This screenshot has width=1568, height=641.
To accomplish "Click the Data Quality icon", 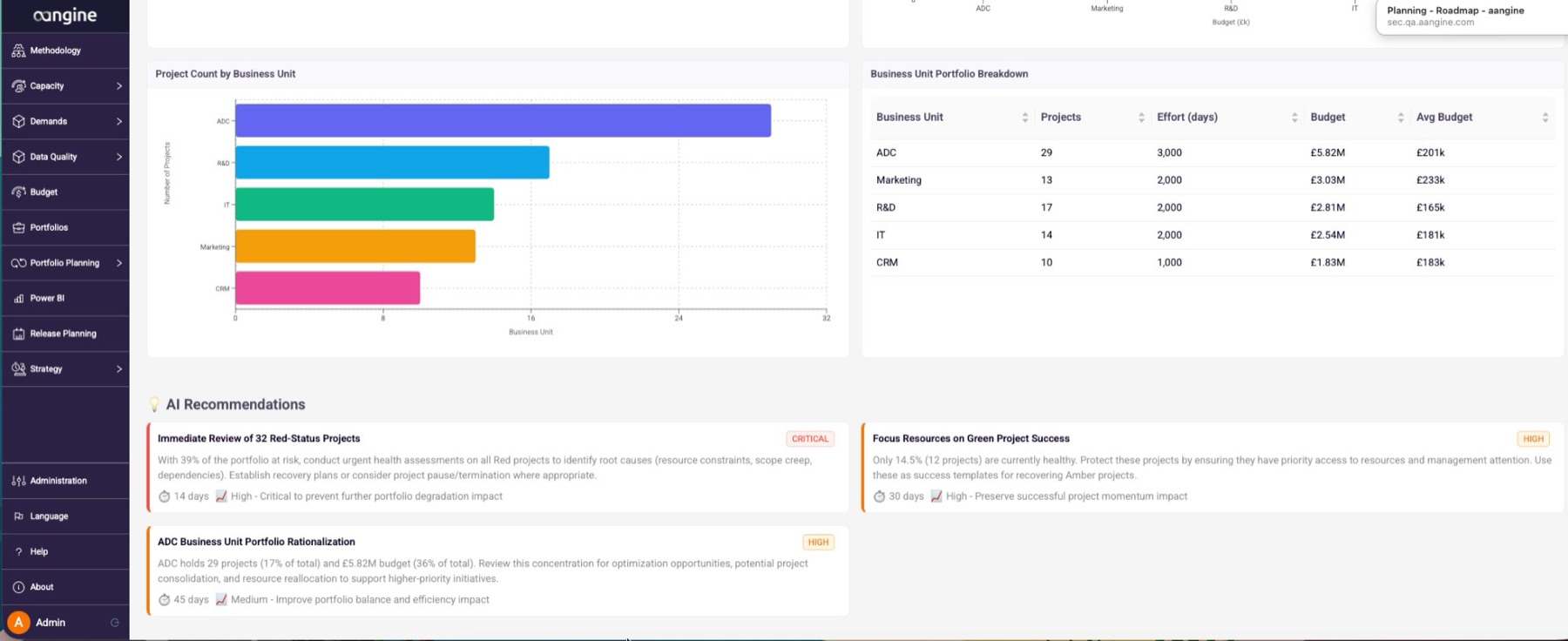I will (x=18, y=157).
